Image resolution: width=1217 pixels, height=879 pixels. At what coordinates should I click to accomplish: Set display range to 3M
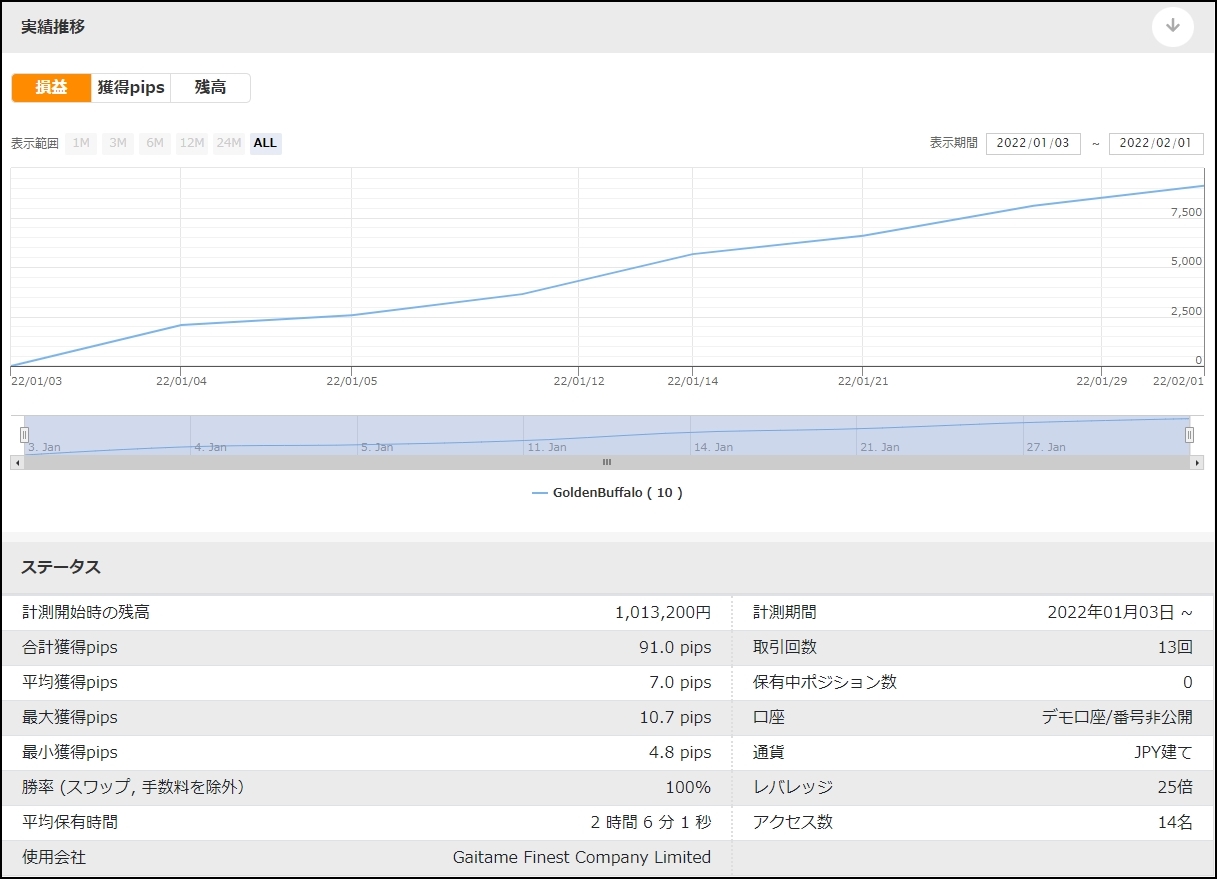(118, 143)
